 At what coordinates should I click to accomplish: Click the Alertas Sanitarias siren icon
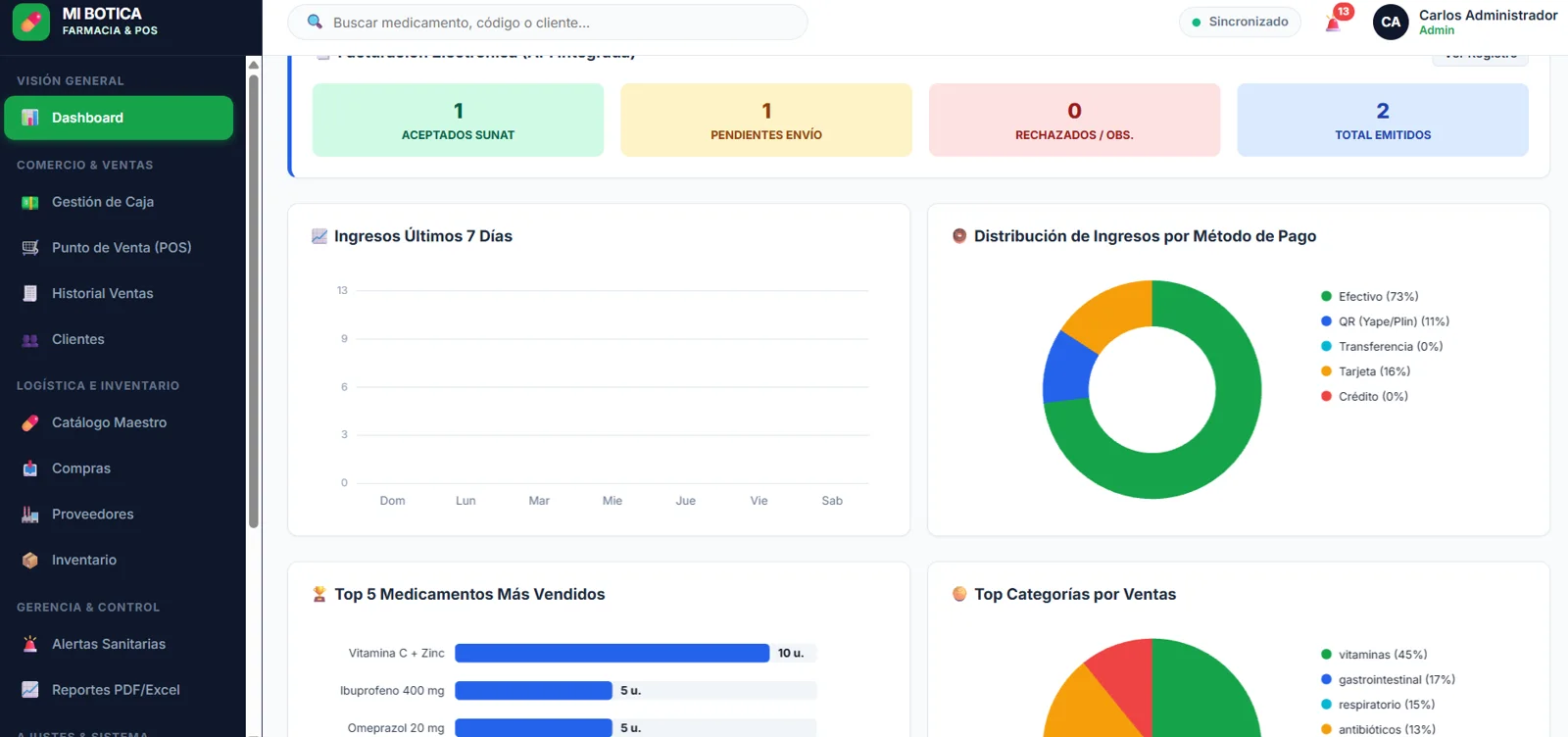(x=30, y=644)
